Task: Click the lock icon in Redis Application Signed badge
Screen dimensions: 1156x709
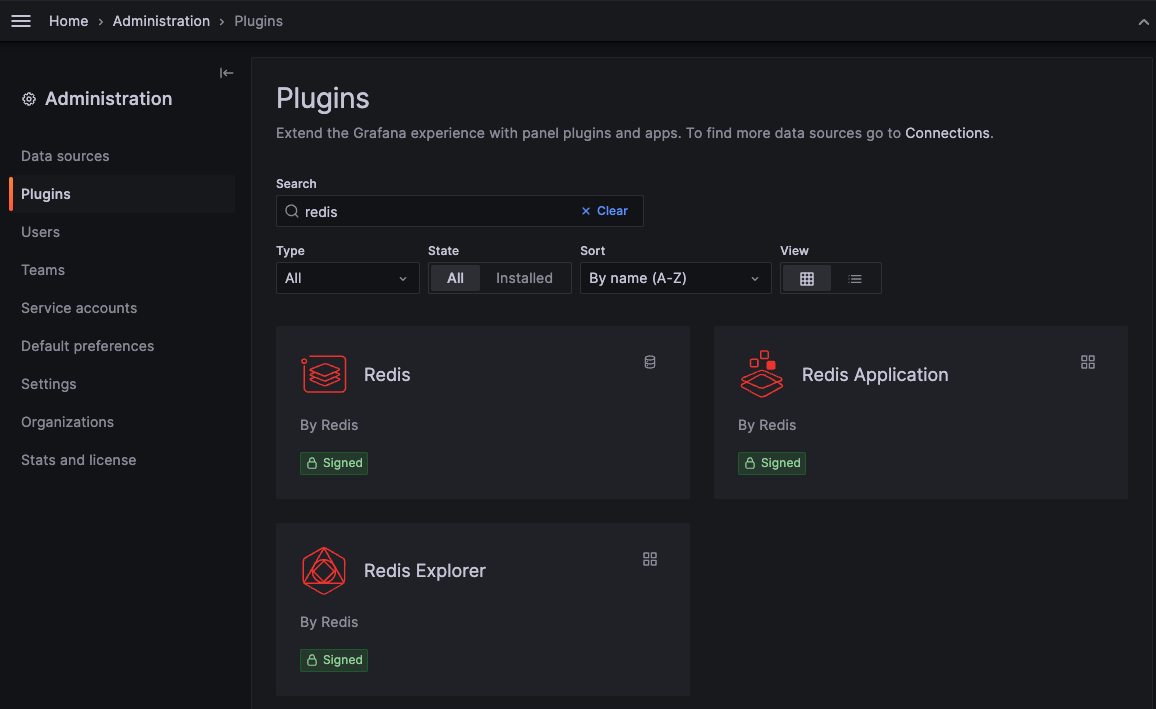Action: pyautogui.click(x=750, y=463)
